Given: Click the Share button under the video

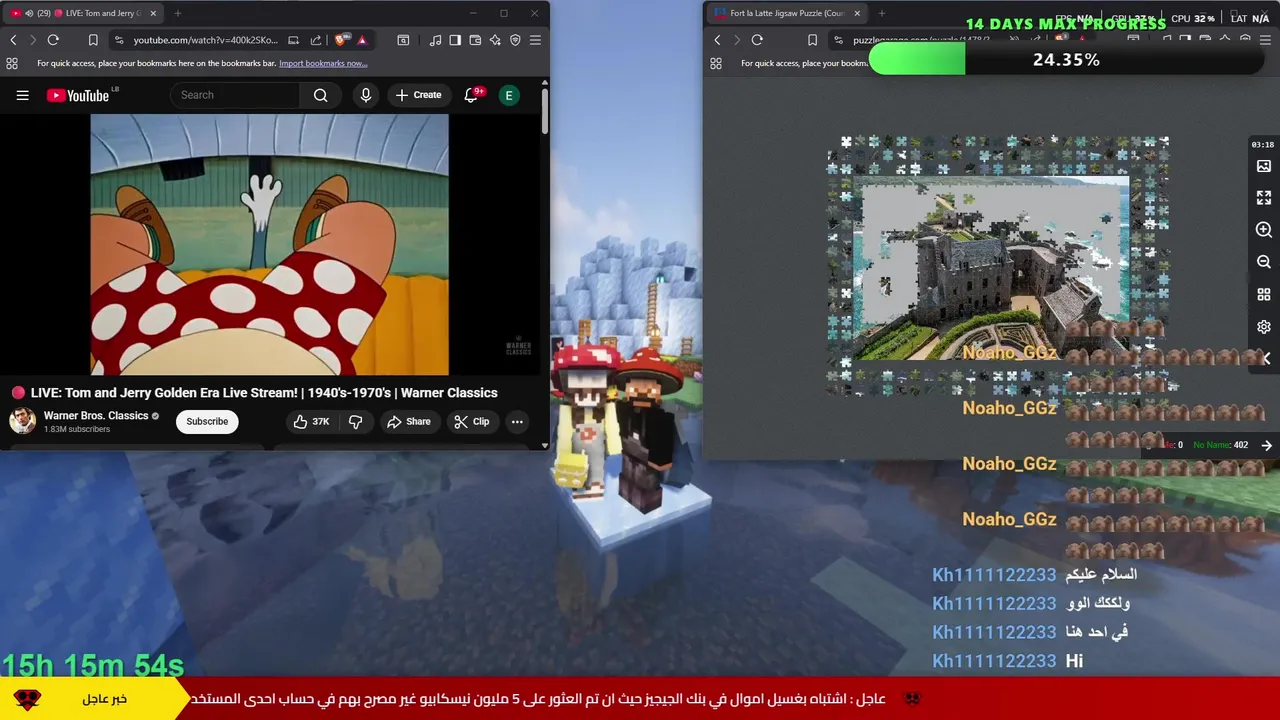Looking at the screenshot, I should [409, 422].
